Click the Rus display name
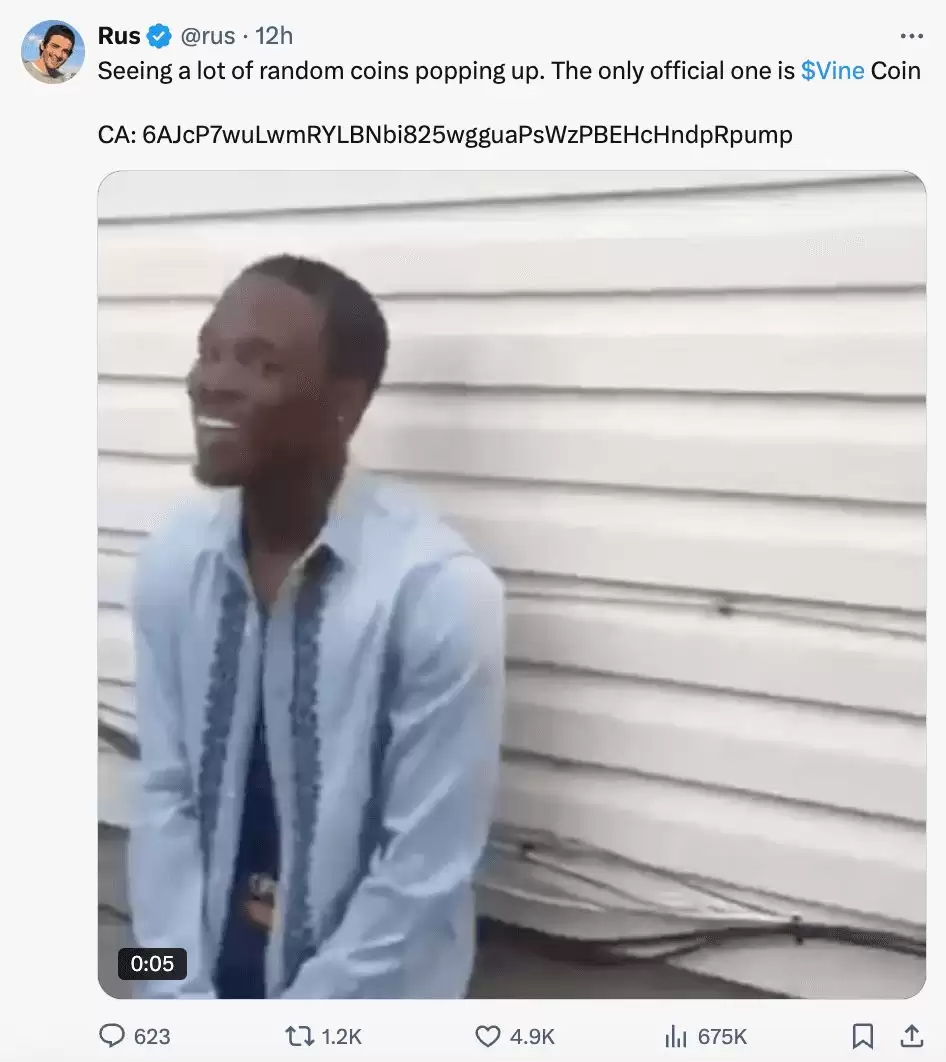Viewport: 946px width, 1062px height. [119, 36]
